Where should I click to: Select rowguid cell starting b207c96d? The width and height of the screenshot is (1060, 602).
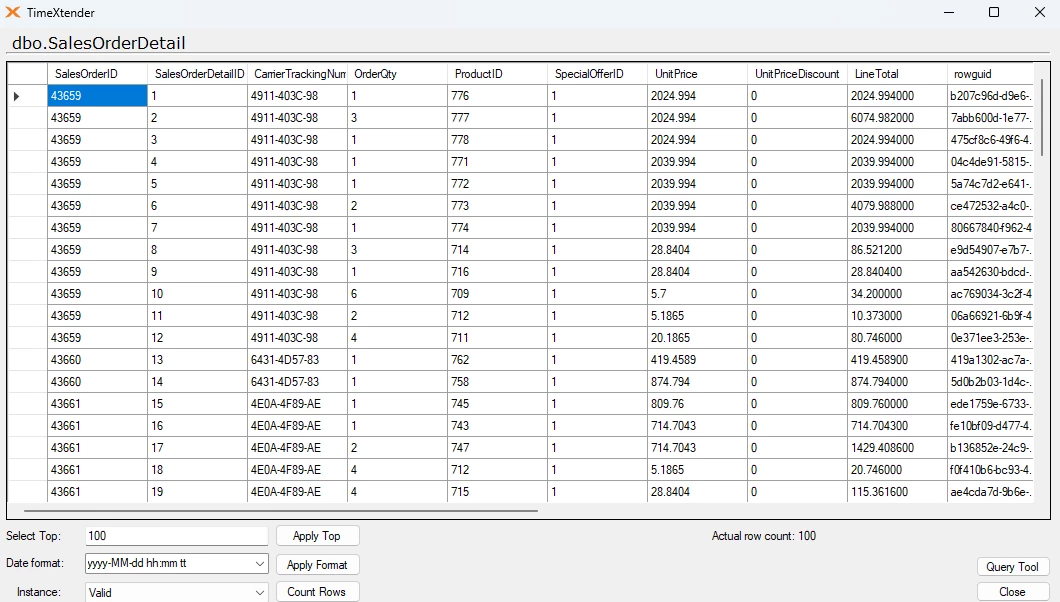(990, 96)
